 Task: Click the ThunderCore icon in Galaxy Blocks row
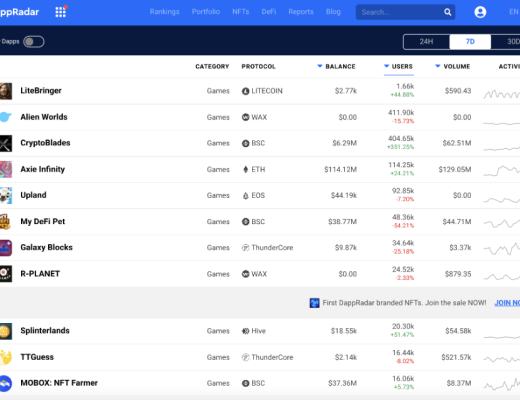(245, 248)
